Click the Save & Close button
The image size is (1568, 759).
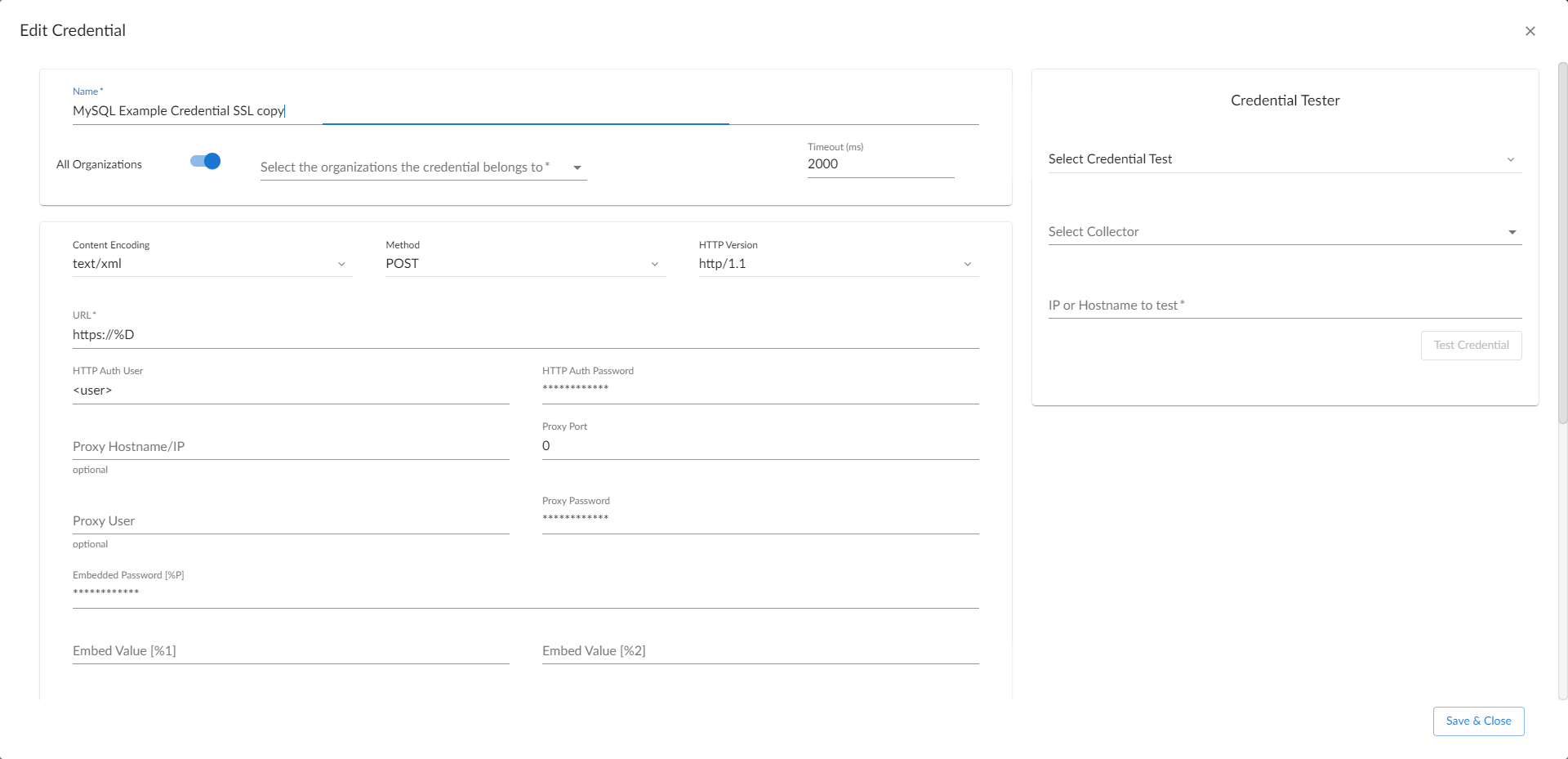1477,721
